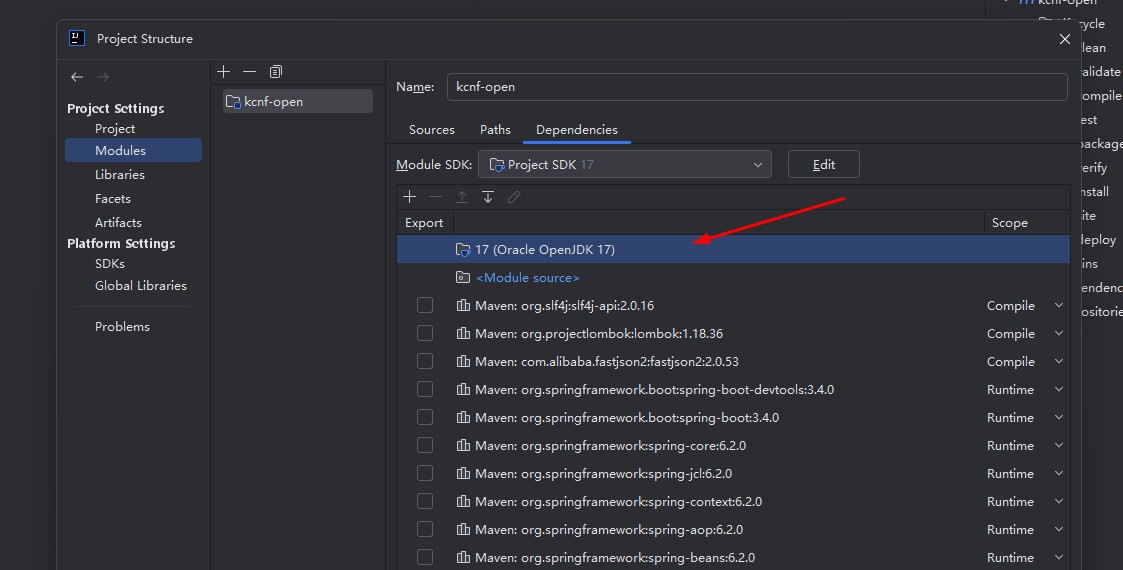Click the remove module minus icon
1123x570 pixels.
(249, 71)
